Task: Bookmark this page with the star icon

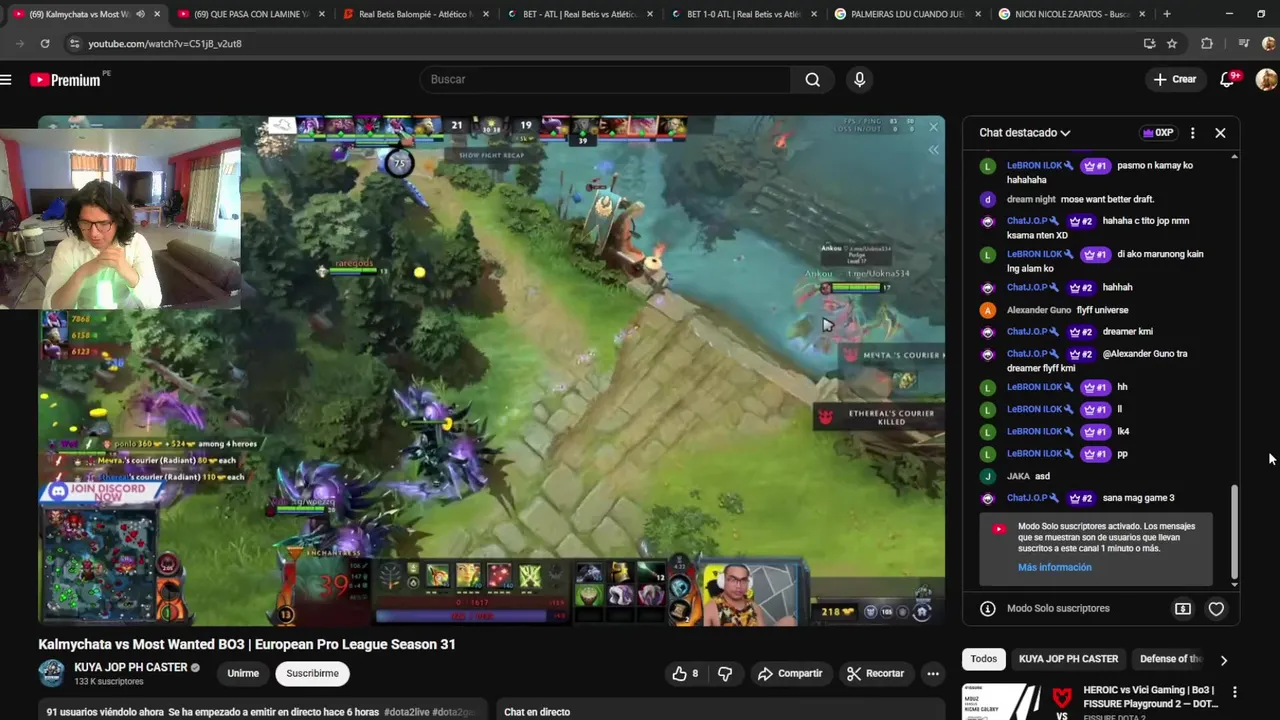Action: (1172, 44)
